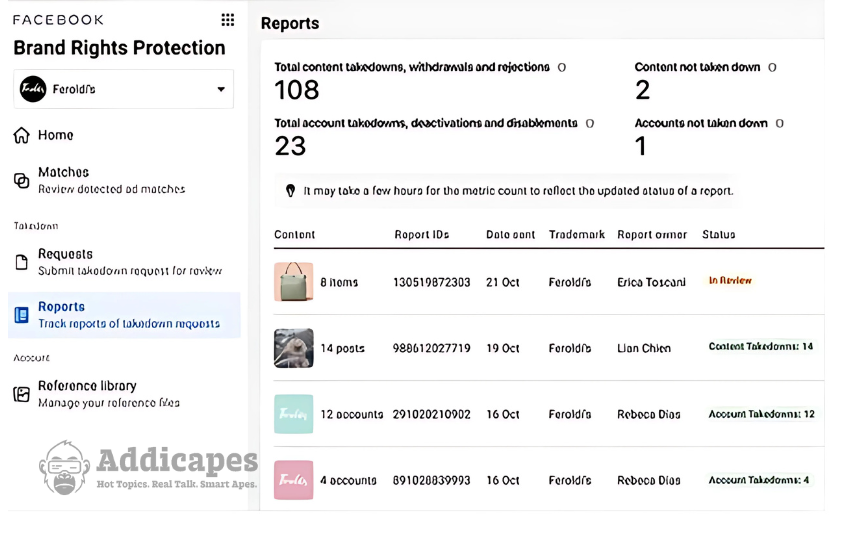The width and height of the screenshot is (852, 534).
Task: Click report ID 891028839993
Action: 431,481
